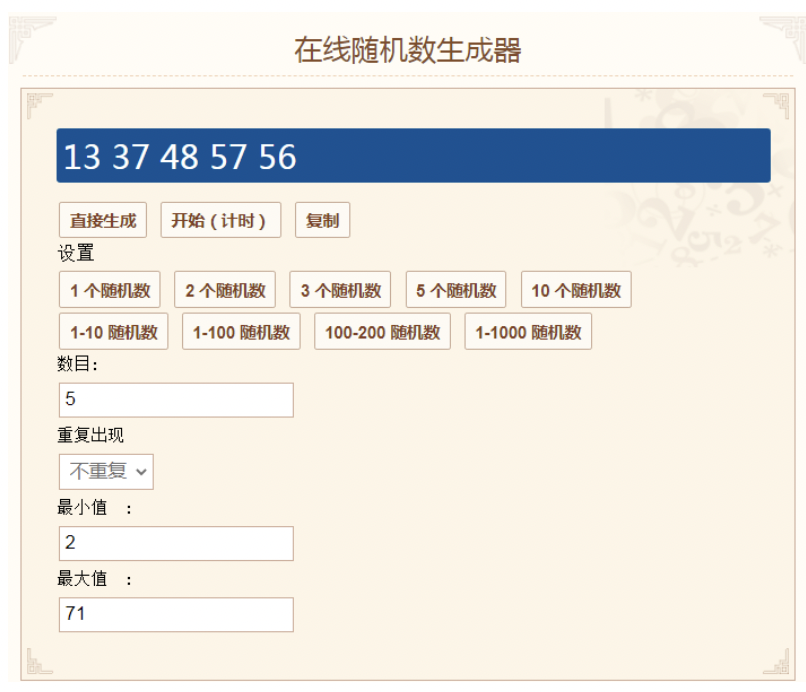Screen dimensions: 806x692
Task: Choose the 2 个随机数 preset
Action: tap(225, 290)
